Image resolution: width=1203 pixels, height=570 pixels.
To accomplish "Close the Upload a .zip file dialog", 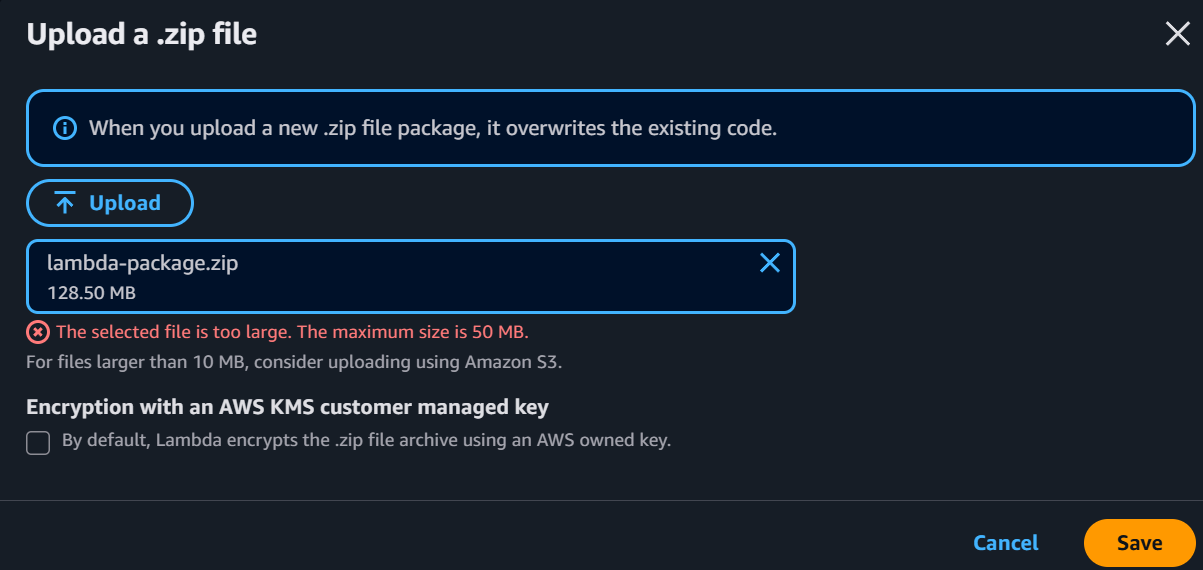I will pos(1177,34).
